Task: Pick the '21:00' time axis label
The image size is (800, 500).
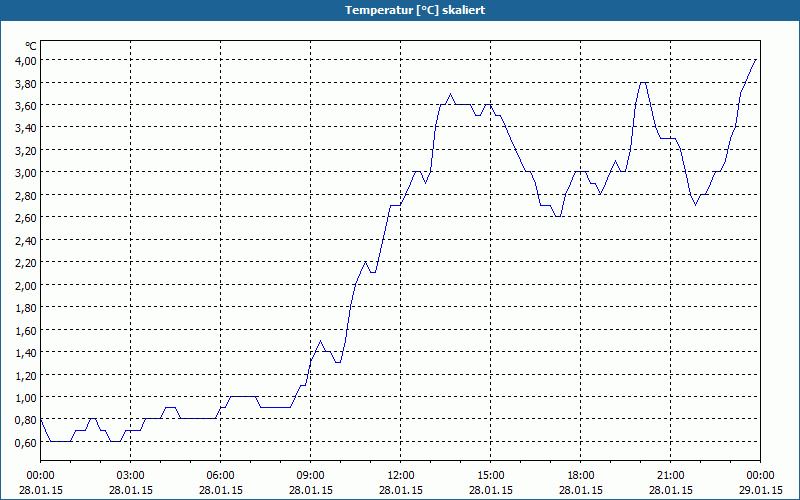Action: coord(670,476)
